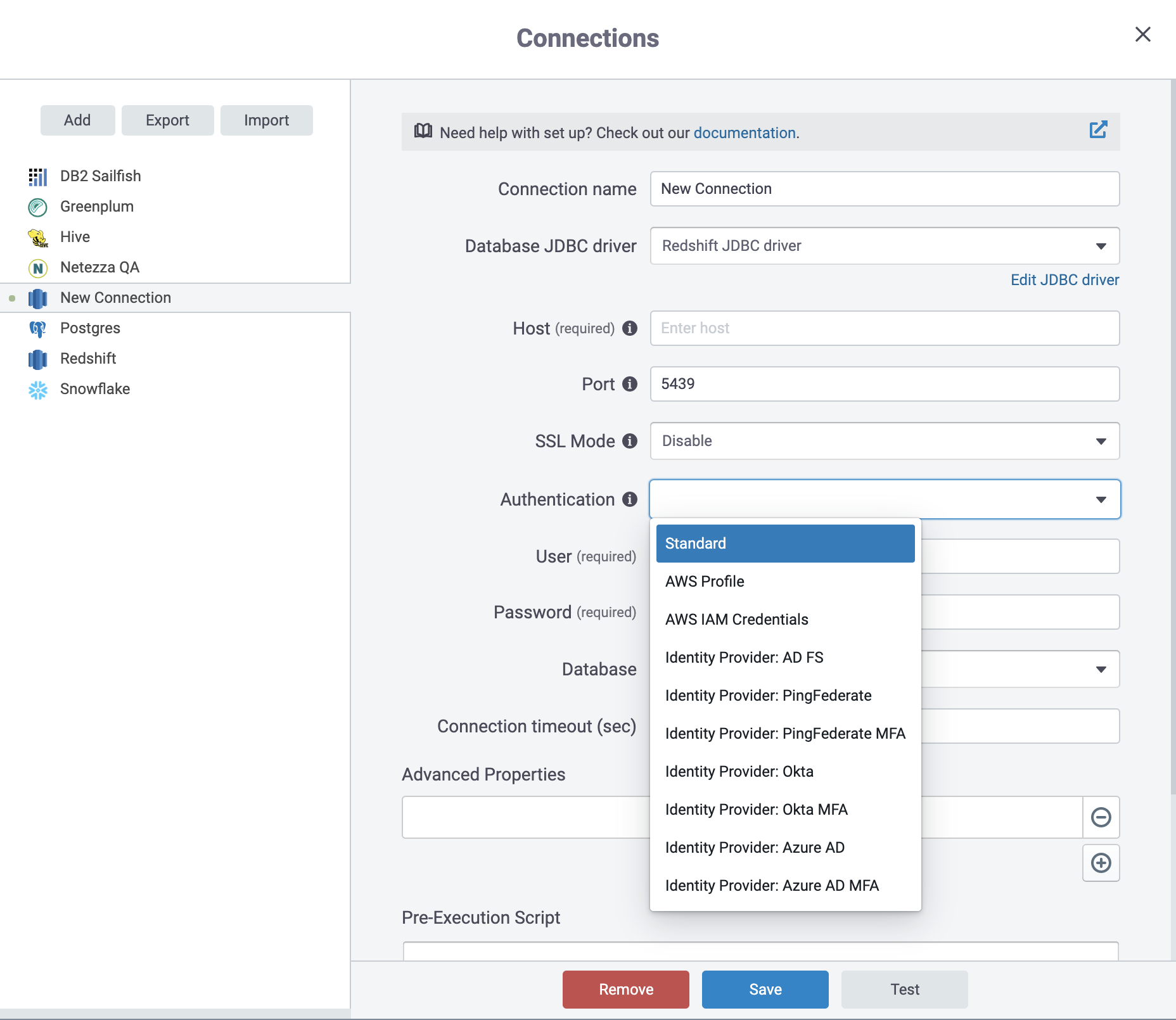Click the Save button
1176x1020 pixels.
point(765,989)
